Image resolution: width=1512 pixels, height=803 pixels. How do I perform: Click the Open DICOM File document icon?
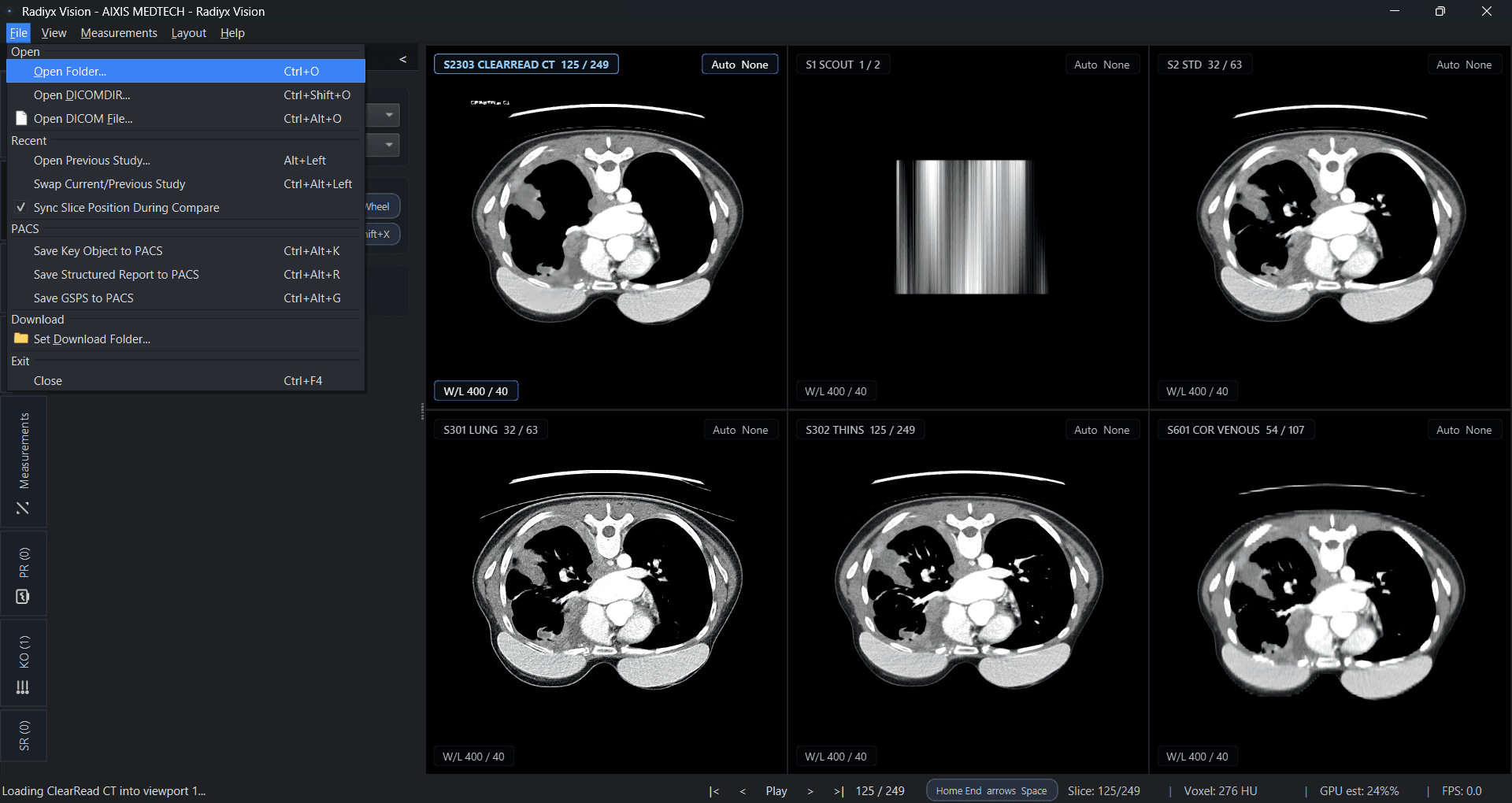21,118
